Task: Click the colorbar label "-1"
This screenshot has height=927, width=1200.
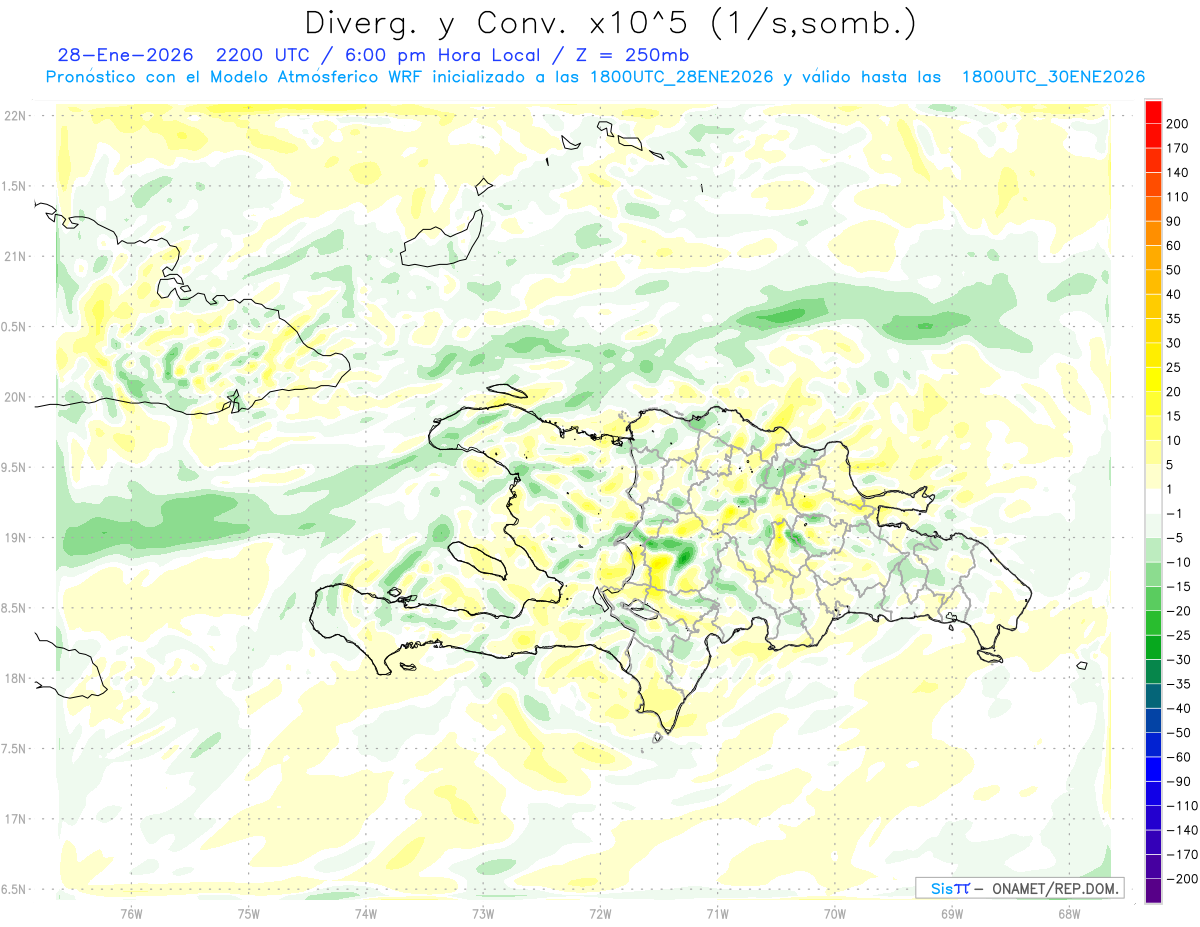Action: (1176, 514)
